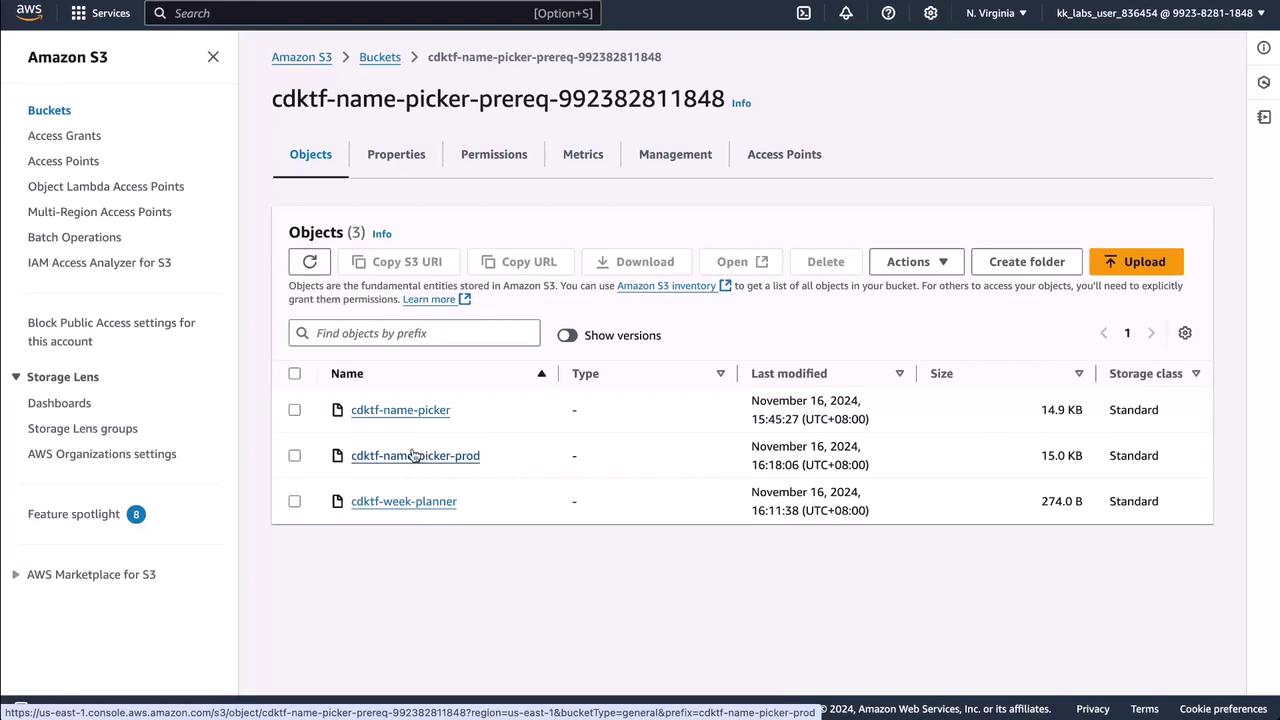
Task: Sort by Name column arrow
Action: click(542, 374)
